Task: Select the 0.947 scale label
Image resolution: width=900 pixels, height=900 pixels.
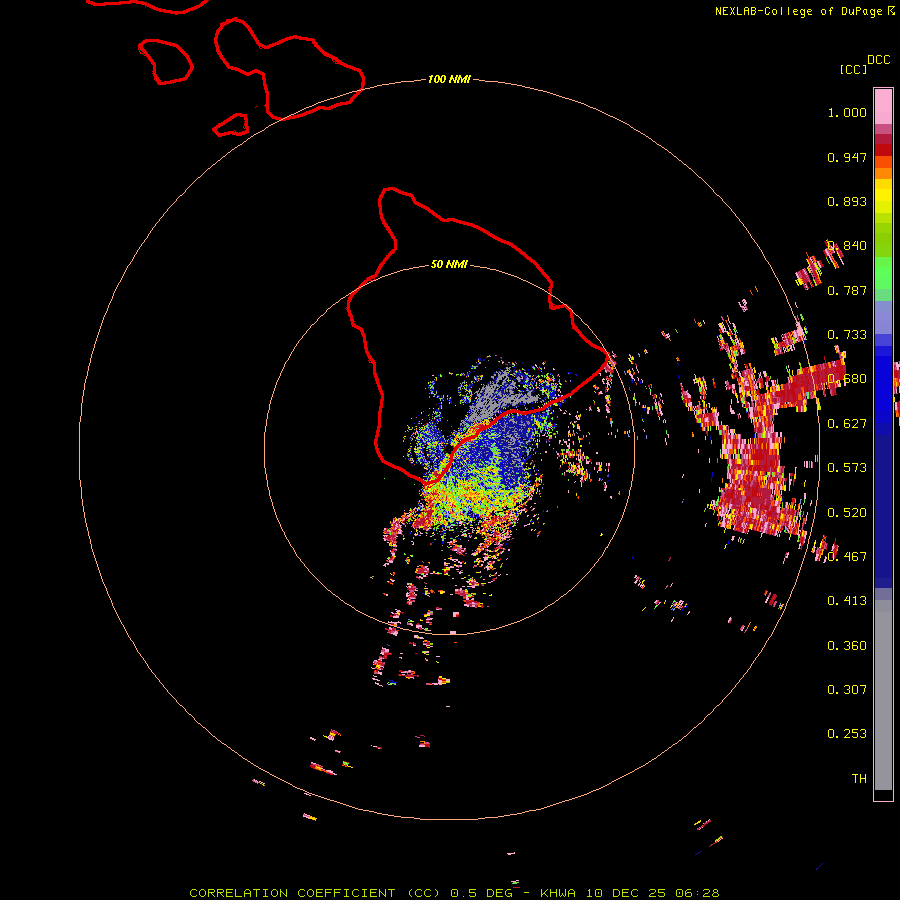Action: click(847, 157)
